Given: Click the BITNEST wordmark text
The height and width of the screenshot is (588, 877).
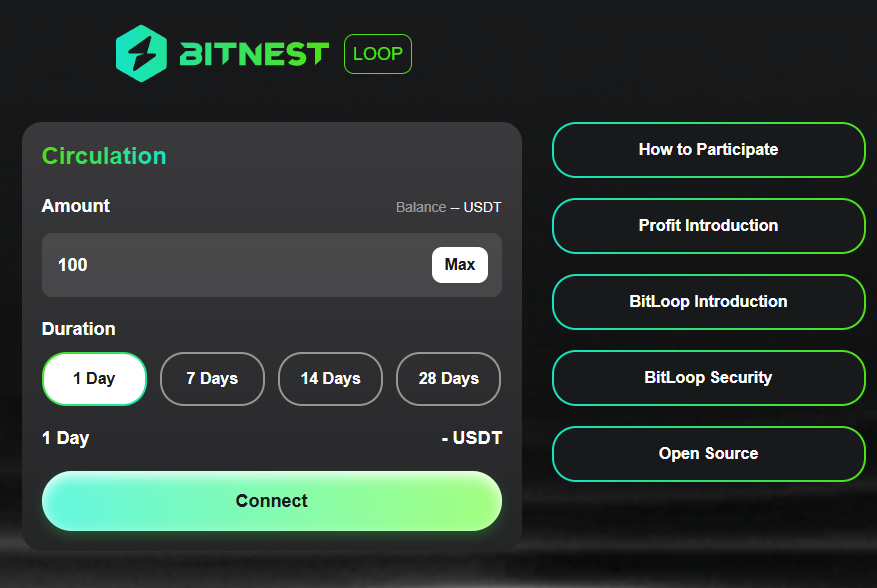Looking at the screenshot, I should [x=254, y=54].
